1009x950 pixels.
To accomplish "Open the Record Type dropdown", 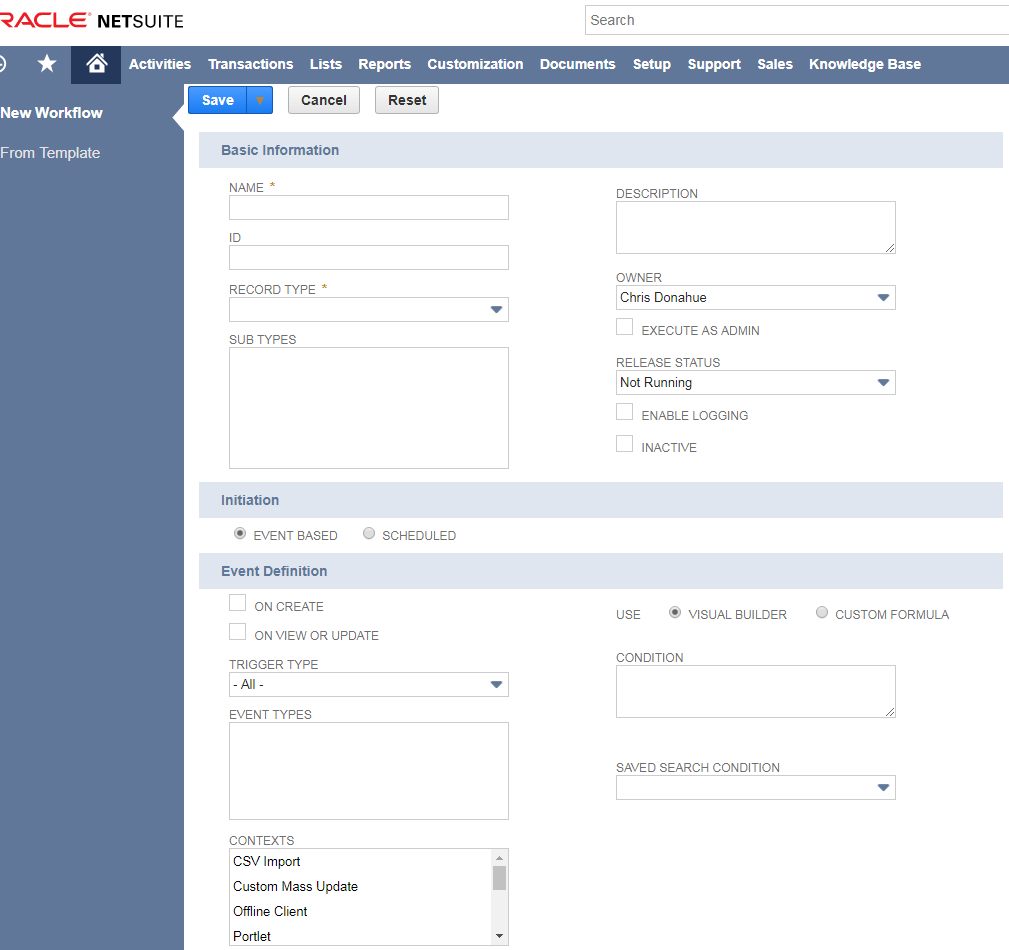I will click(496, 309).
